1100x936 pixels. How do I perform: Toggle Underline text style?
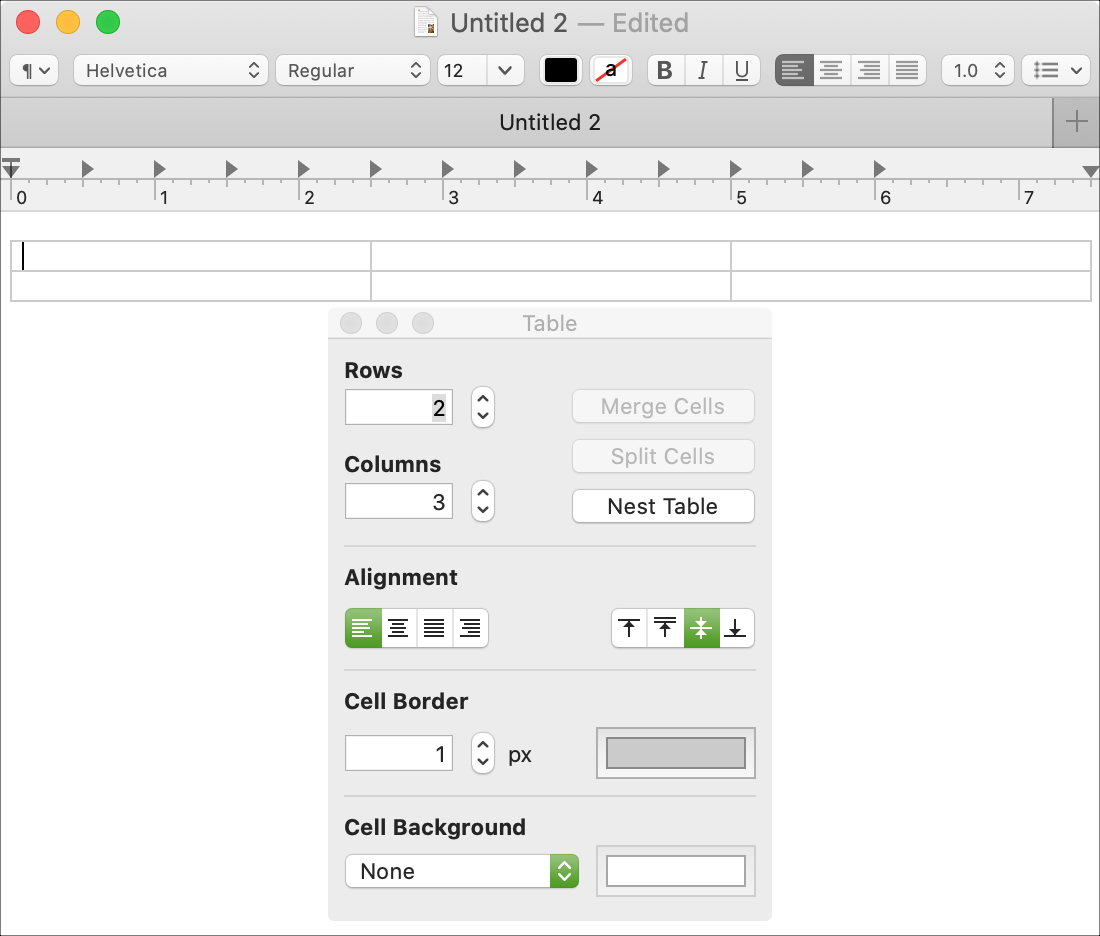(x=742, y=70)
